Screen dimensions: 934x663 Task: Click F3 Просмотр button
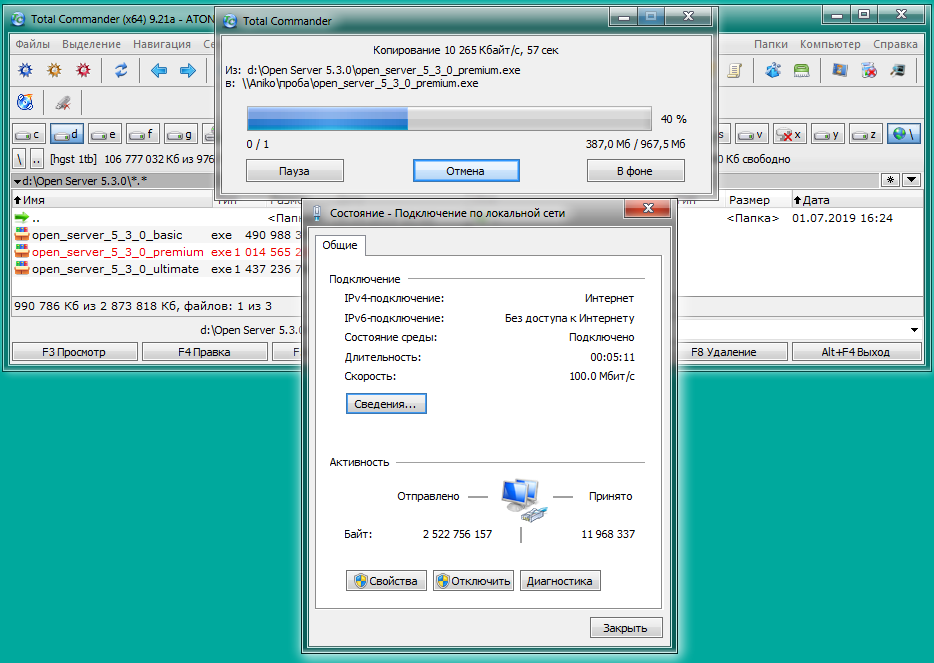(x=74, y=352)
